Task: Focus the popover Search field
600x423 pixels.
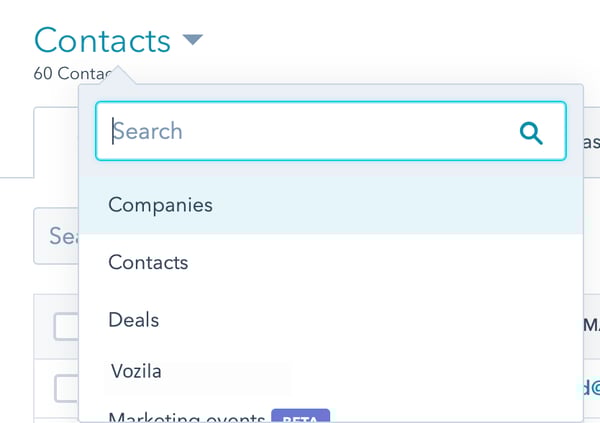Action: click(x=331, y=131)
